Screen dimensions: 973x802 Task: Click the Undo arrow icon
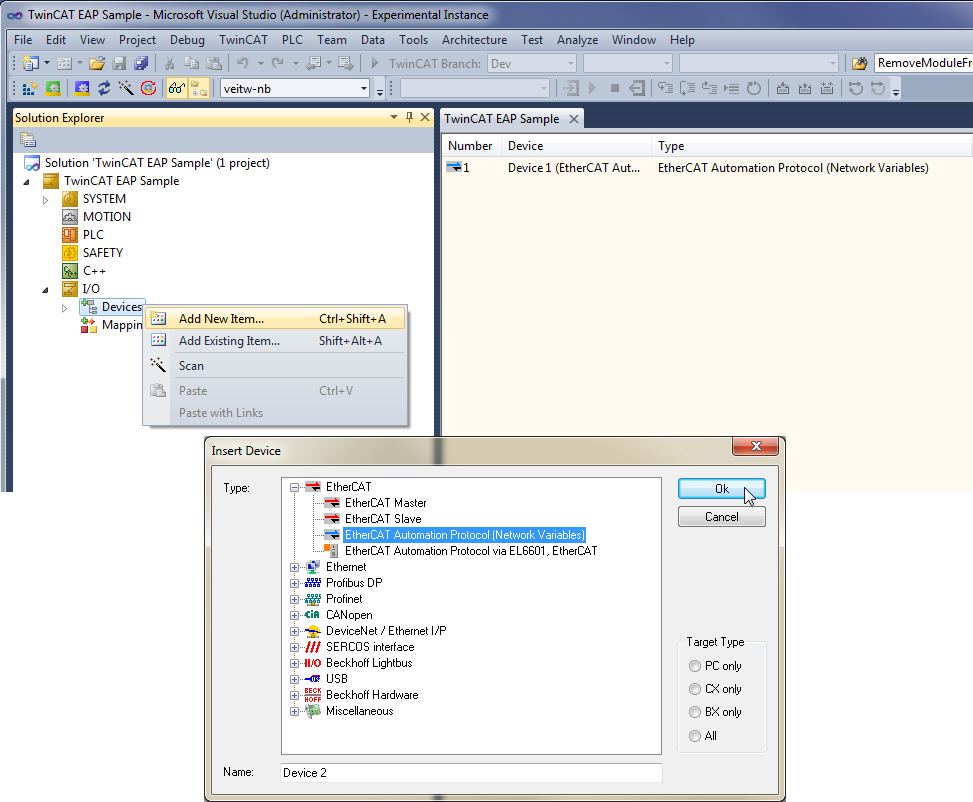point(243,63)
